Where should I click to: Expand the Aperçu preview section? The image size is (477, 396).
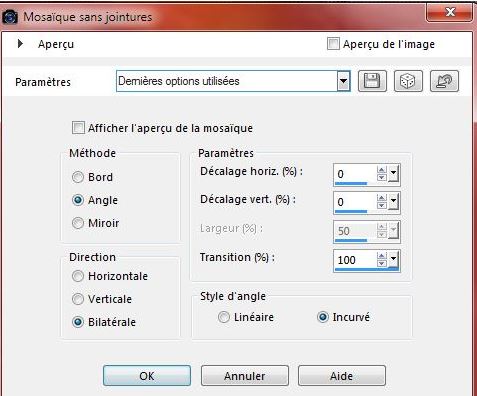pos(20,44)
